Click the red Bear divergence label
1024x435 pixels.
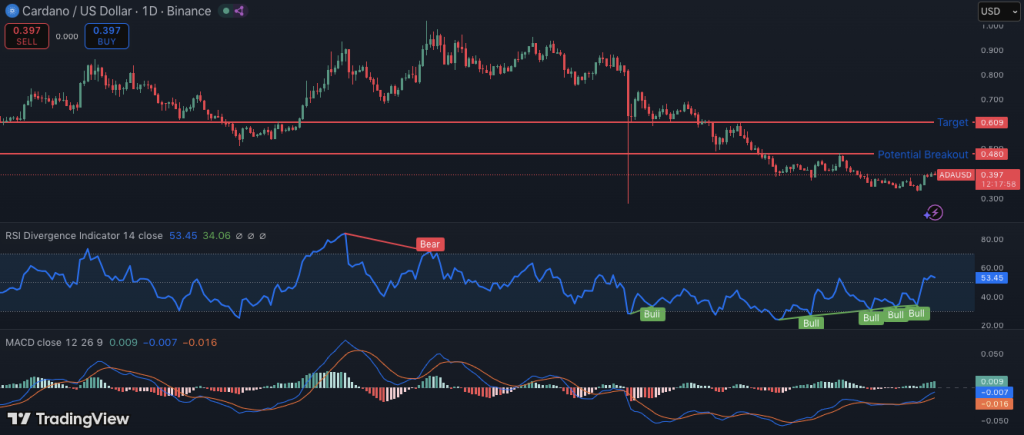(x=431, y=244)
